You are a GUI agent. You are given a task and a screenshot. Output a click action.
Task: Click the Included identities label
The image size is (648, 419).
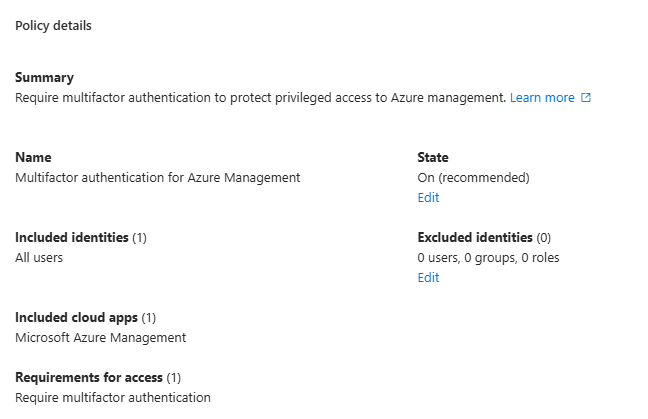(x=72, y=238)
